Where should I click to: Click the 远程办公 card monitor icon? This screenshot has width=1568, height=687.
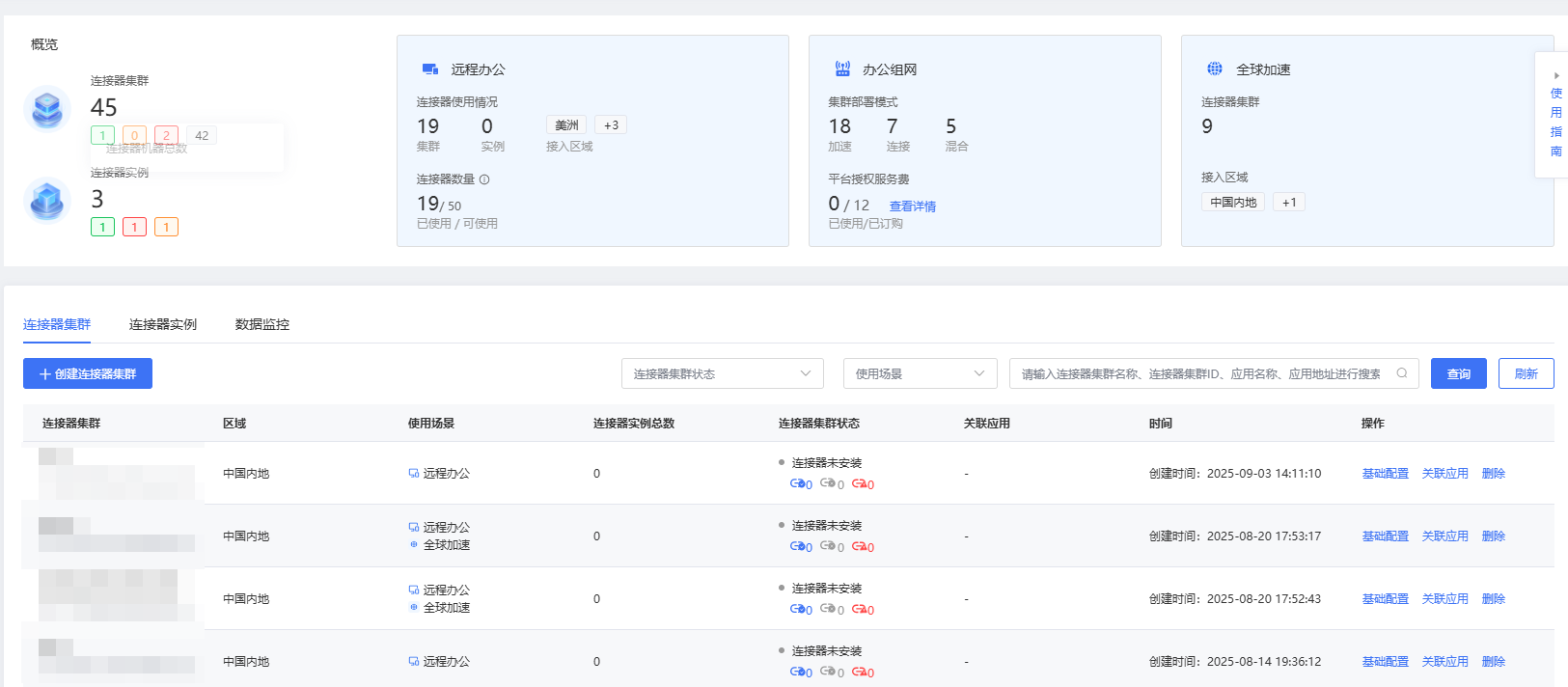click(430, 69)
